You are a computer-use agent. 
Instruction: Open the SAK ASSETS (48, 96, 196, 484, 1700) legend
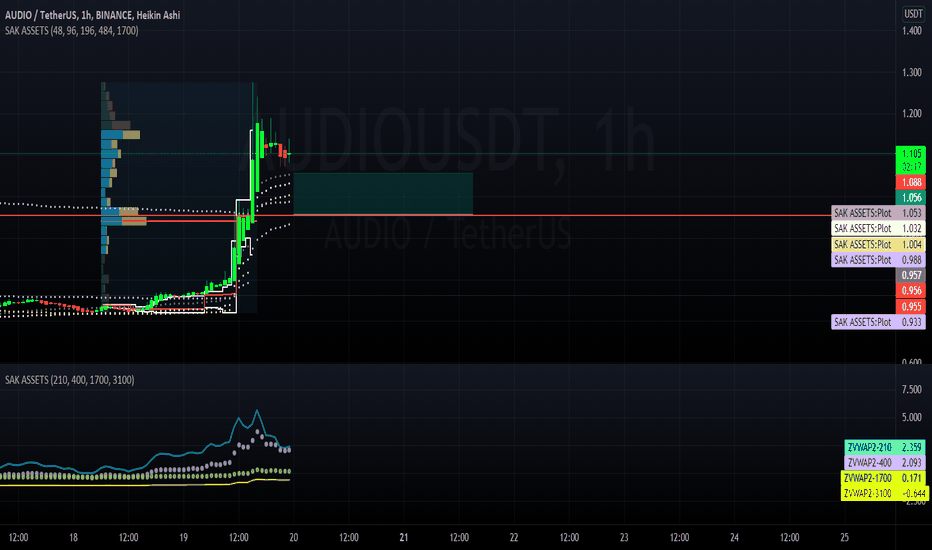pos(71,30)
